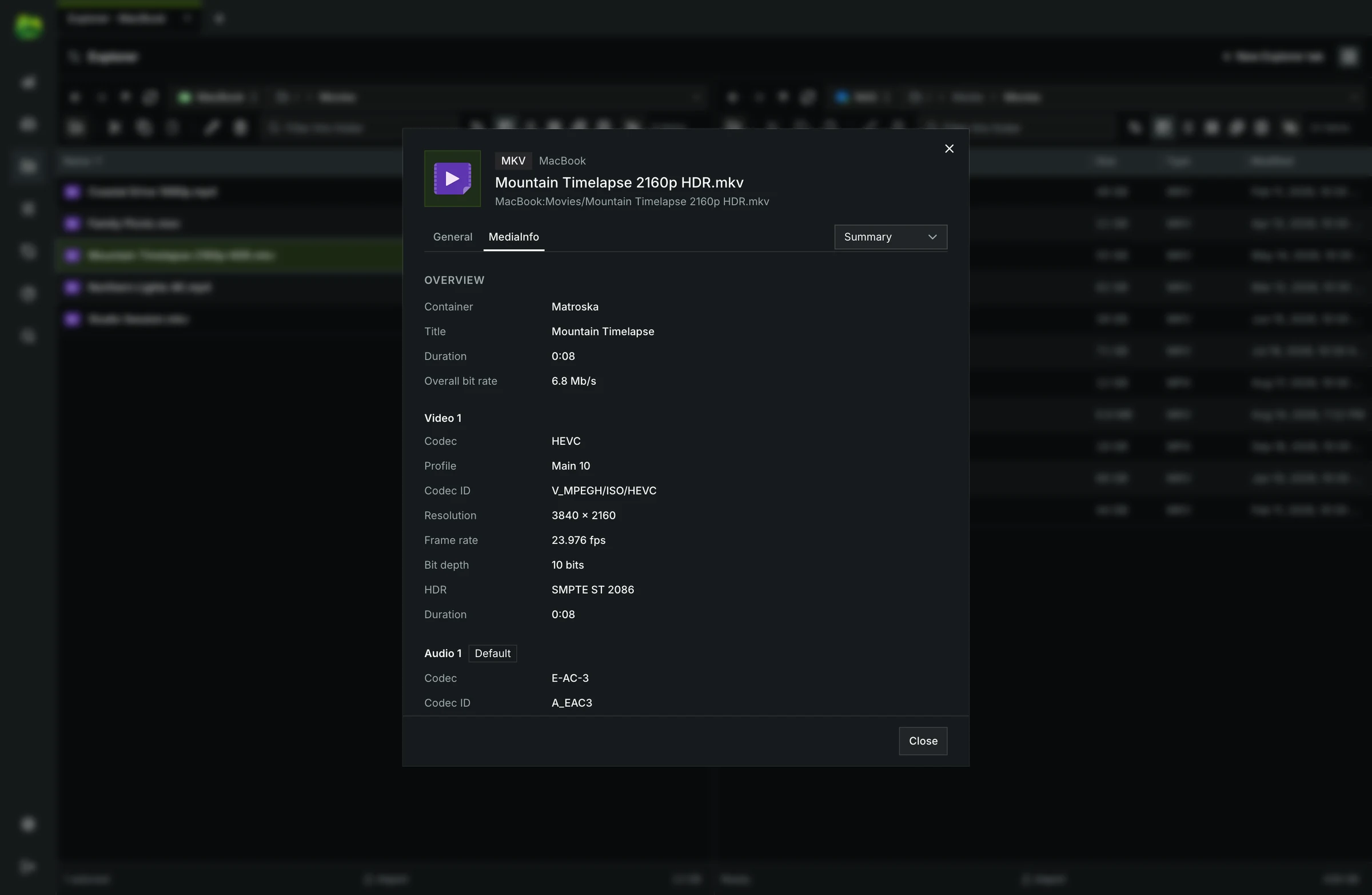This screenshot has width=1372, height=895.
Task: Click the Main 10 profile value
Action: pos(571,466)
